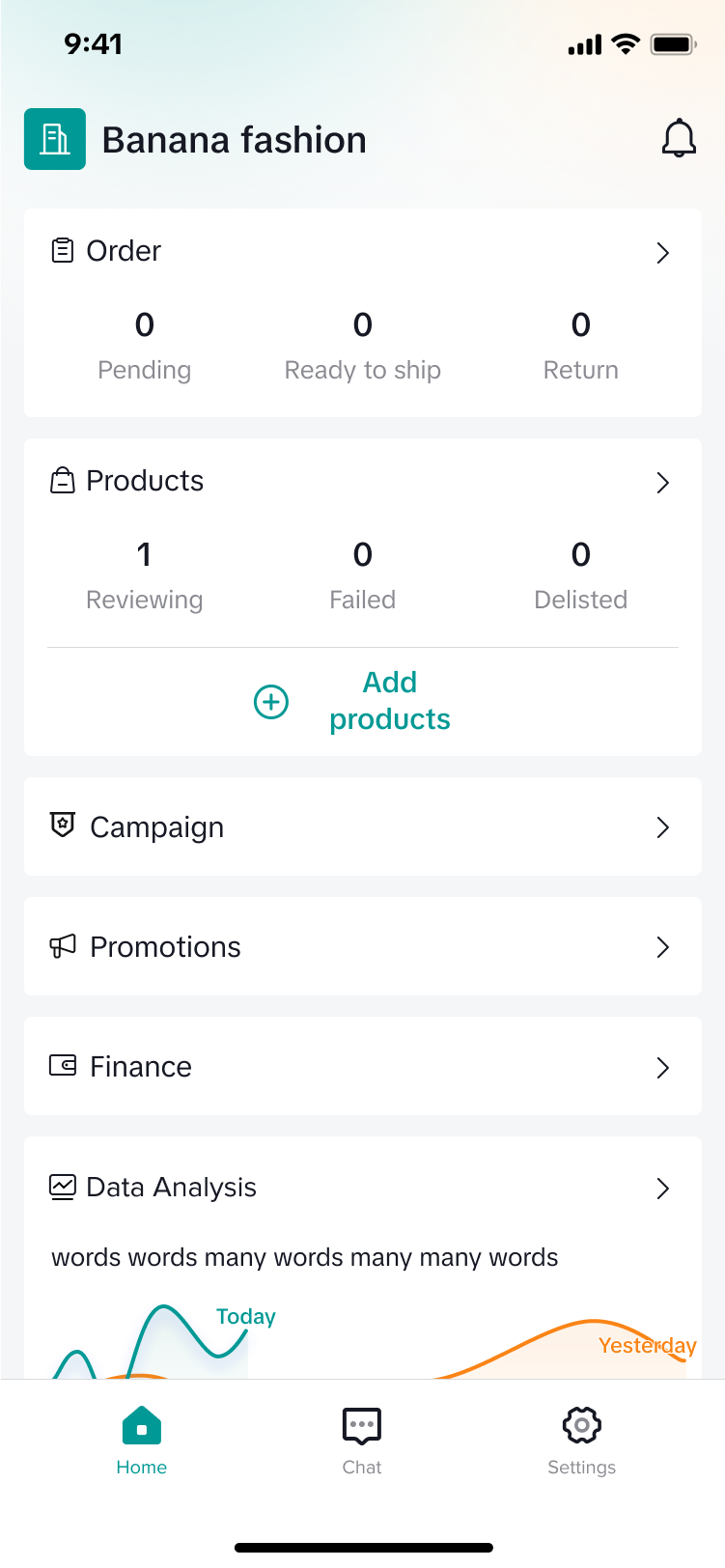Image resolution: width=725 pixels, height=1568 pixels.
Task: Expand Data Analysis with its chevron
Action: click(662, 1189)
